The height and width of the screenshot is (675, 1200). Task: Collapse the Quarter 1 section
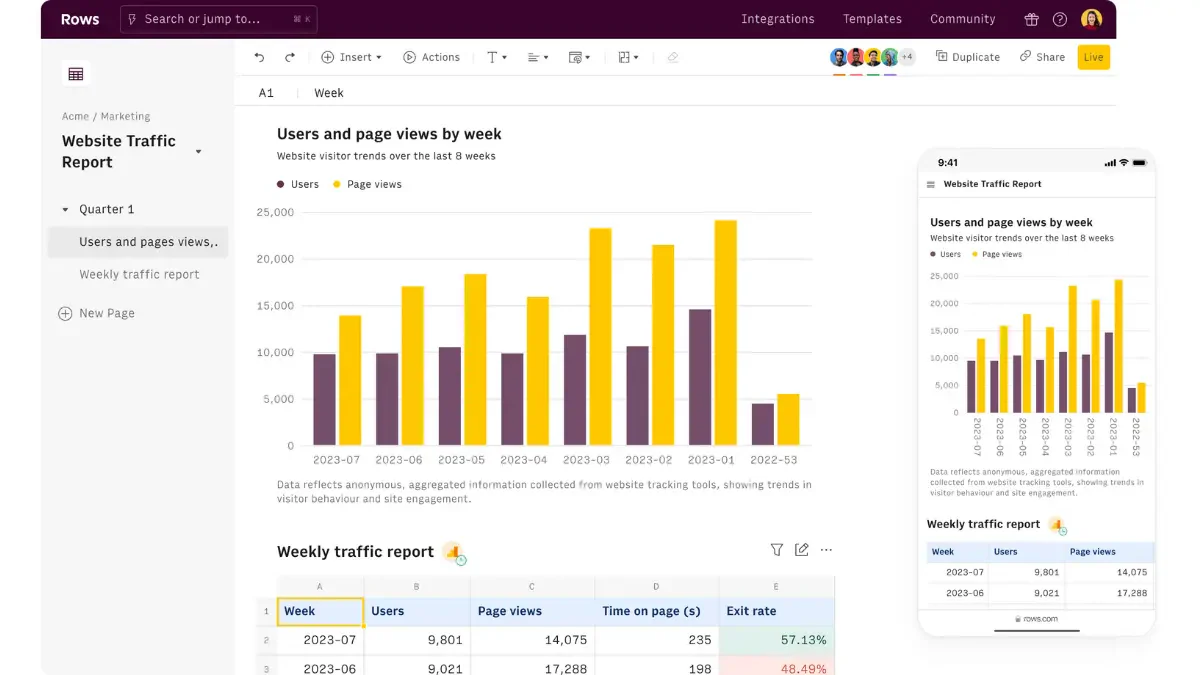66,210
